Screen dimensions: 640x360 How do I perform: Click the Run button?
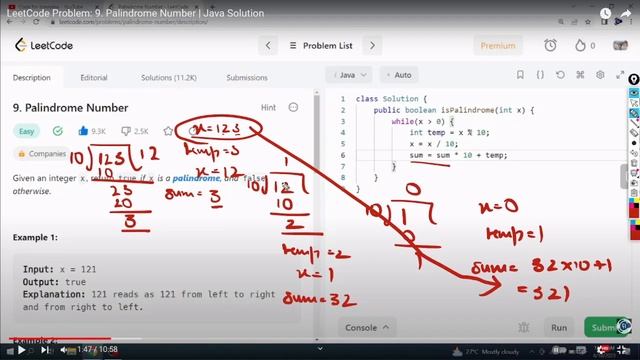pos(559,327)
